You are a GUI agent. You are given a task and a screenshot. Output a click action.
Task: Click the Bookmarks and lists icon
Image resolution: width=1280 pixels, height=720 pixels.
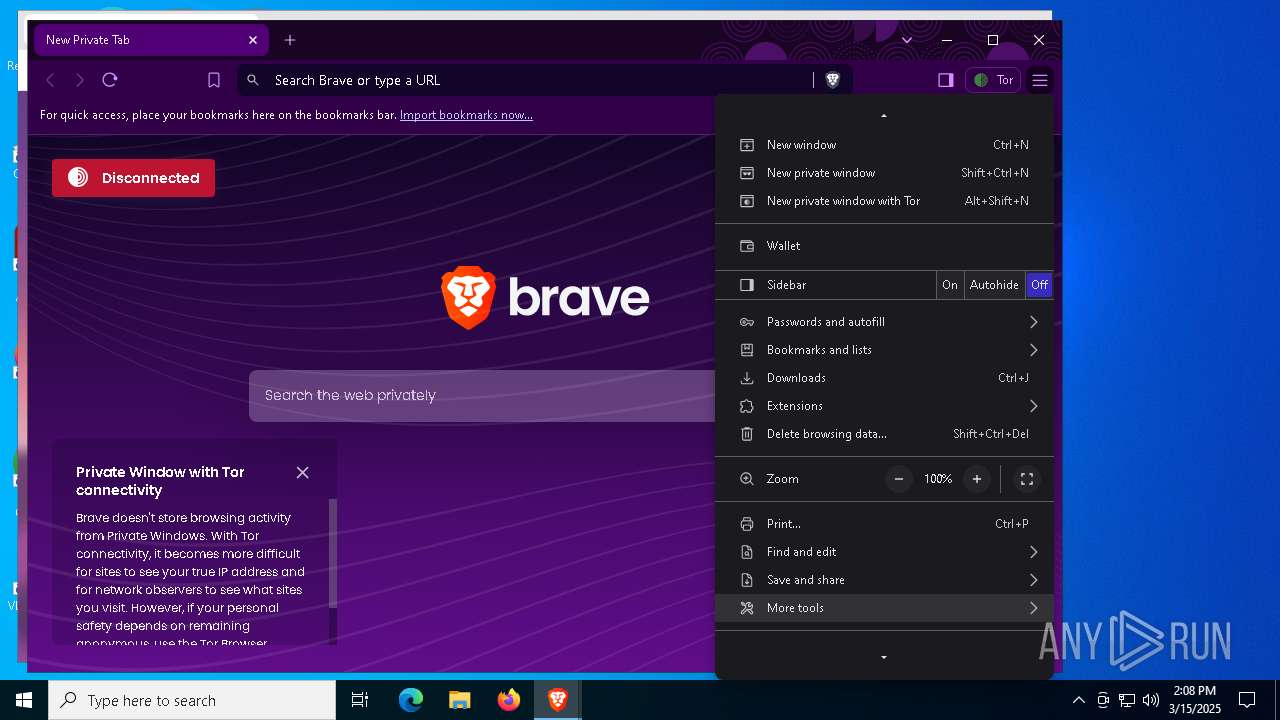(746, 350)
